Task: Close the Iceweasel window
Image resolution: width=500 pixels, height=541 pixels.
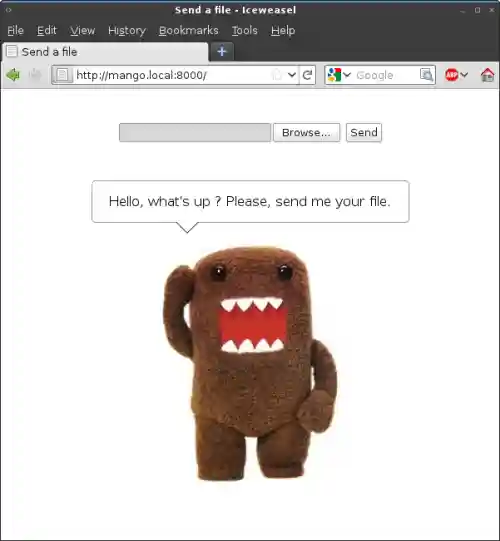Action: coord(492,10)
